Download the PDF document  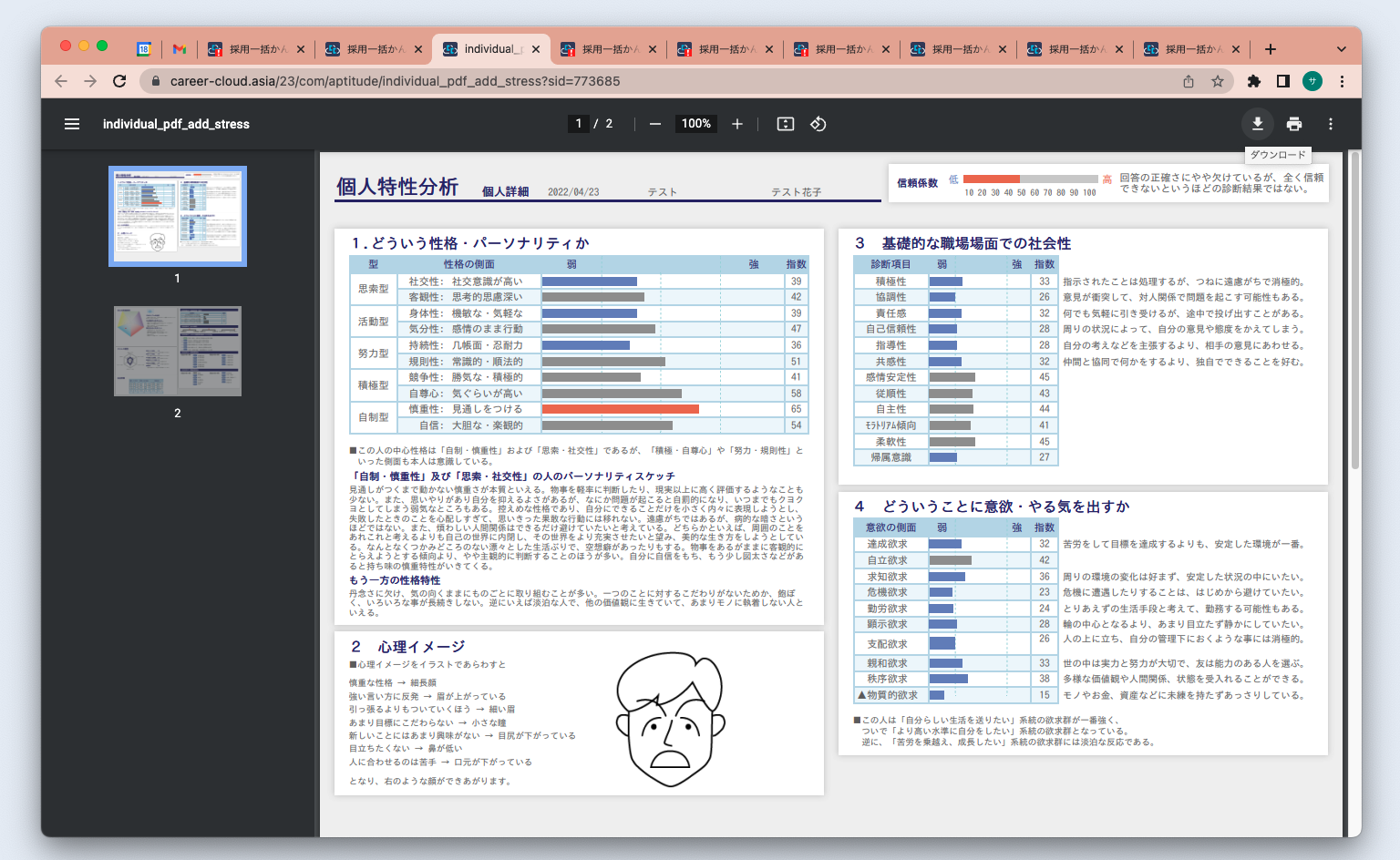pyautogui.click(x=1258, y=123)
